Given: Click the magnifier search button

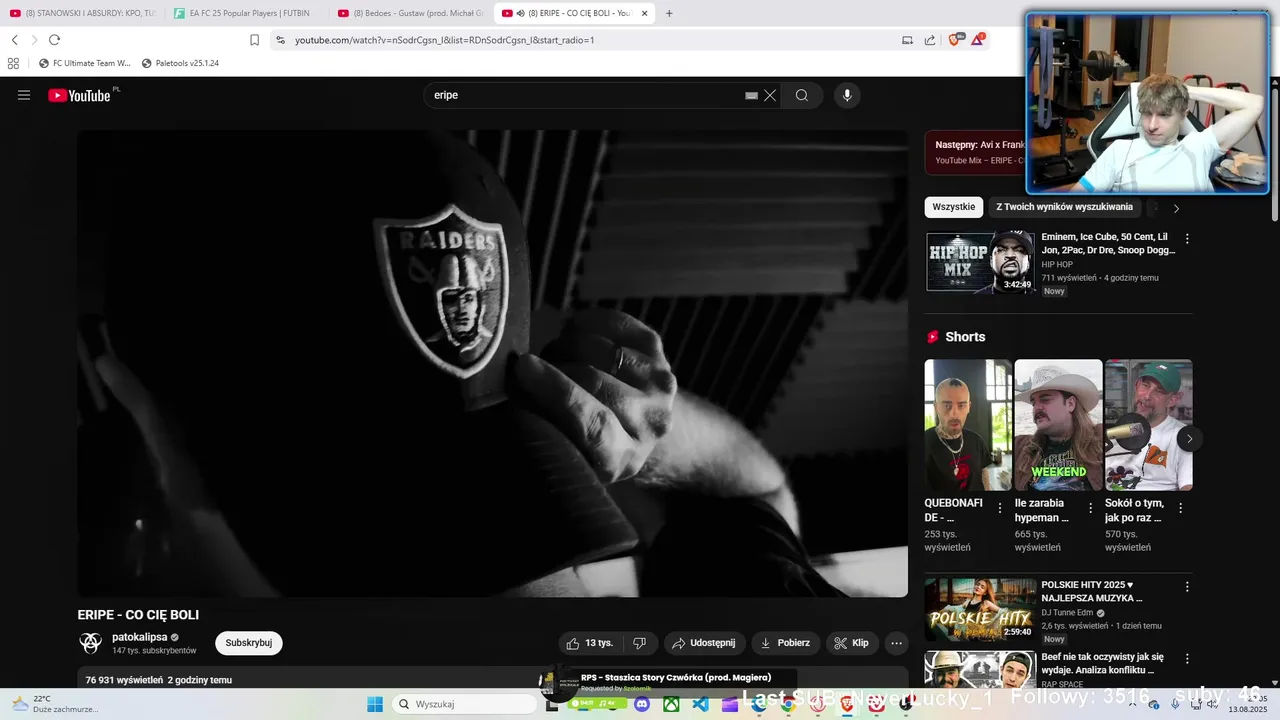Looking at the screenshot, I should (802, 95).
